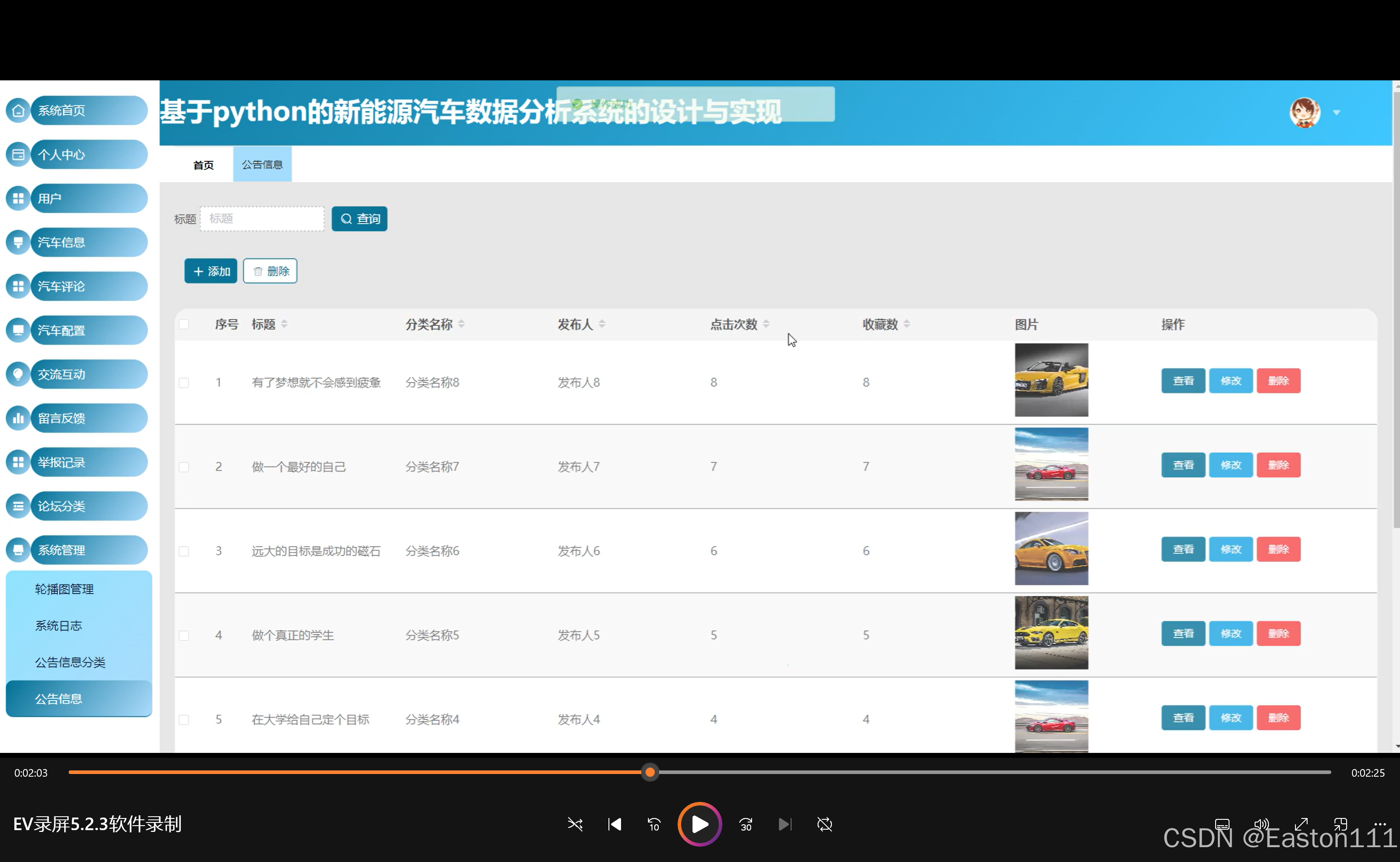This screenshot has height=862, width=1400.
Task: Click trash 删除 batch delete button
Action: 270,271
